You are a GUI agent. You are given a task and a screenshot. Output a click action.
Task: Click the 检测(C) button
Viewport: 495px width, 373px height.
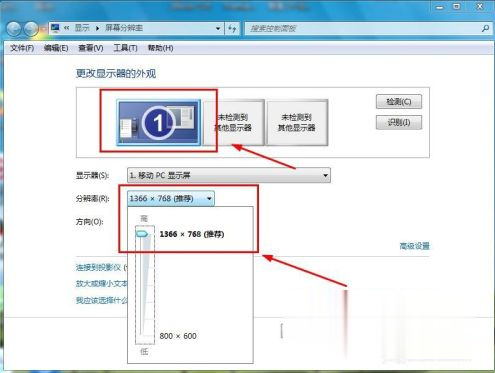(399, 102)
